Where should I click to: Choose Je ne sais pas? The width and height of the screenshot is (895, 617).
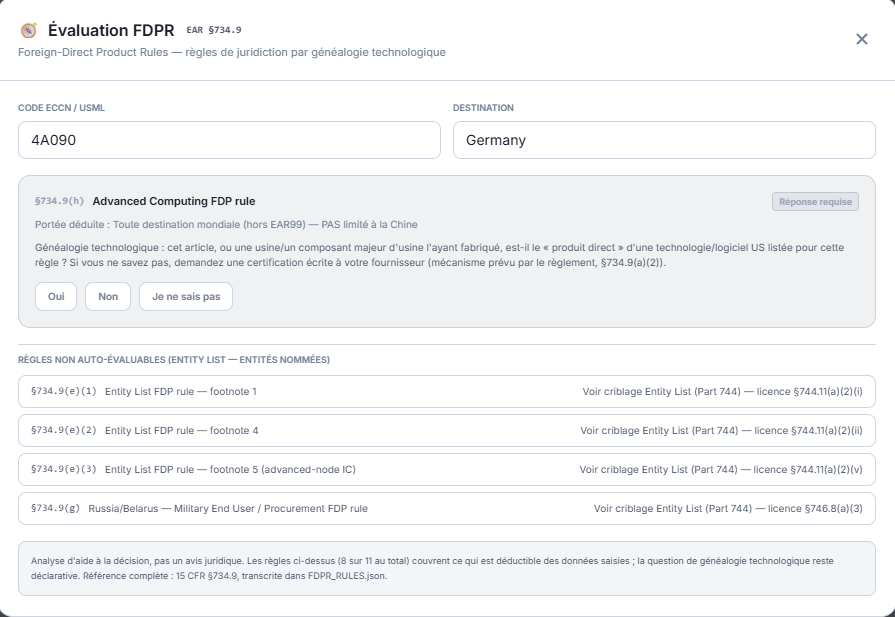pos(186,297)
